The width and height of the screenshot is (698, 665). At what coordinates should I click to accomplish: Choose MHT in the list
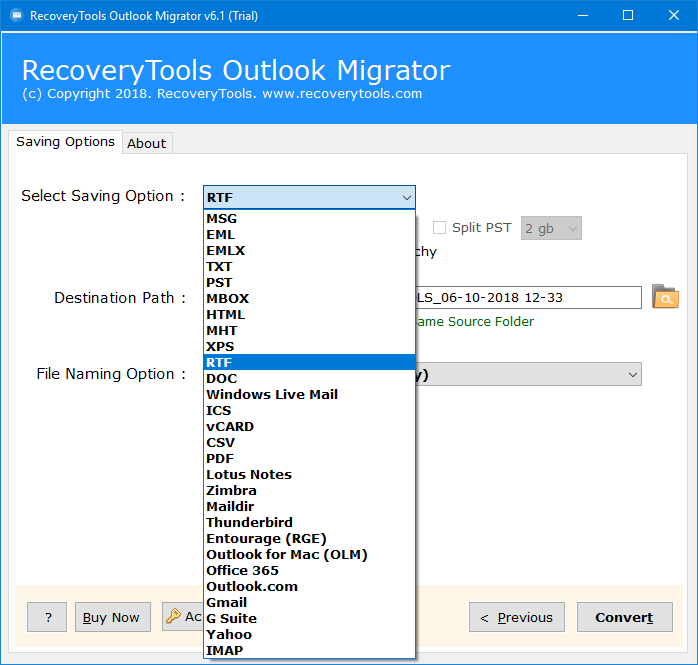[309, 331]
